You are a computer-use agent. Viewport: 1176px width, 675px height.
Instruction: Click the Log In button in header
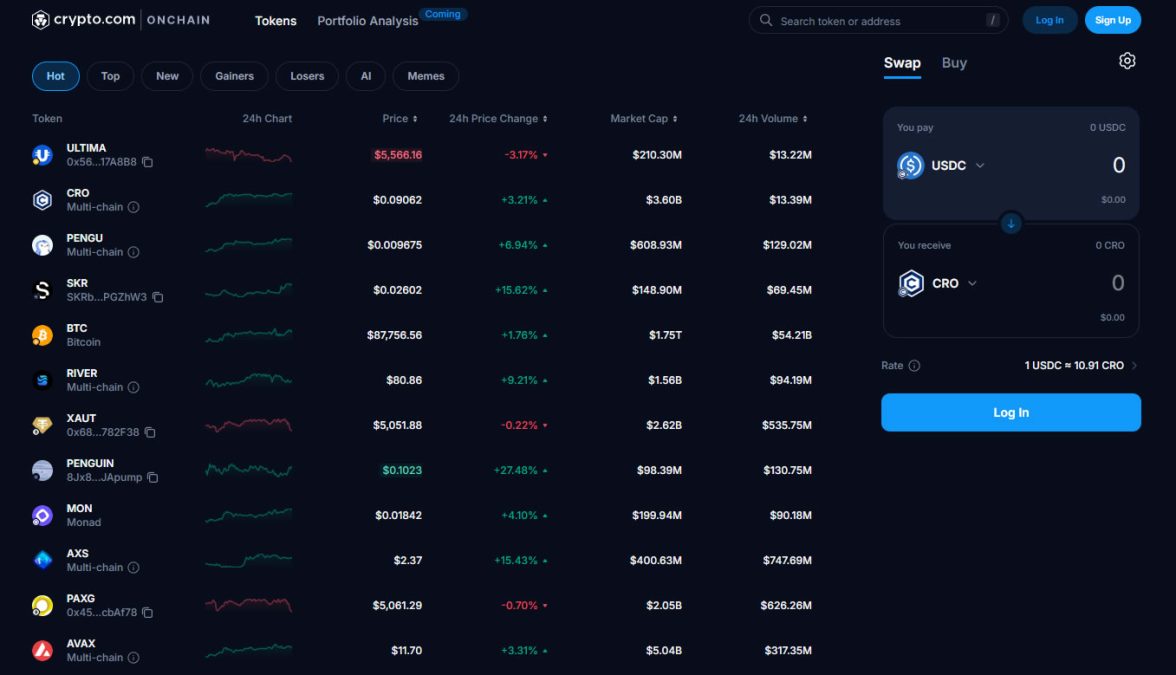(x=1049, y=20)
